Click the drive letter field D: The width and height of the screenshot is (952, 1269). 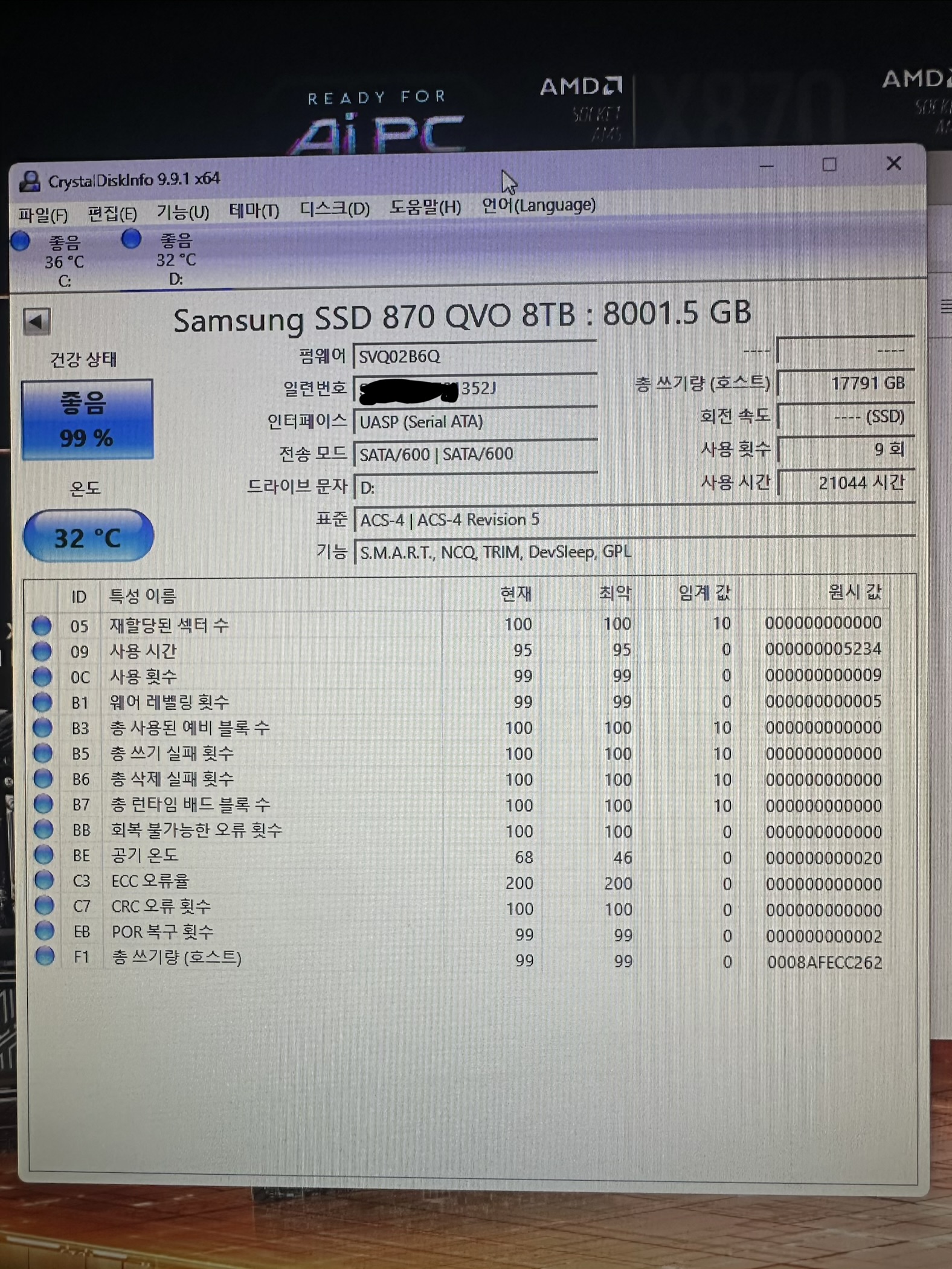pyautogui.click(x=475, y=487)
